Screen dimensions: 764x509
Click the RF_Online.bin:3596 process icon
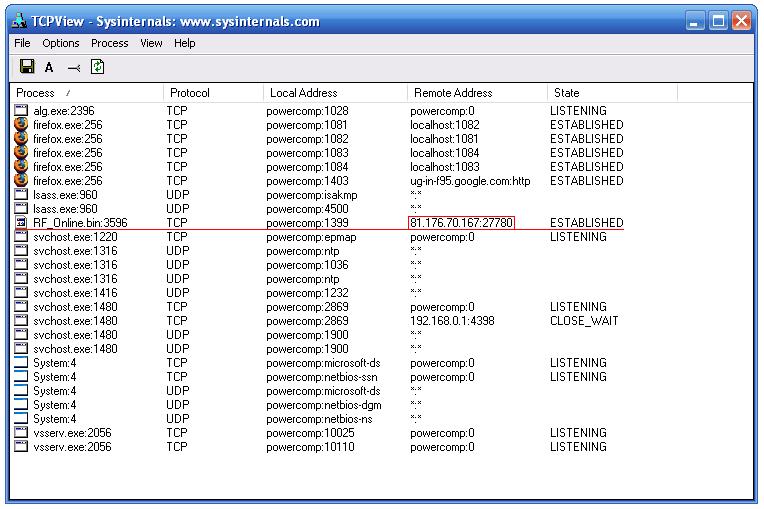(21, 223)
